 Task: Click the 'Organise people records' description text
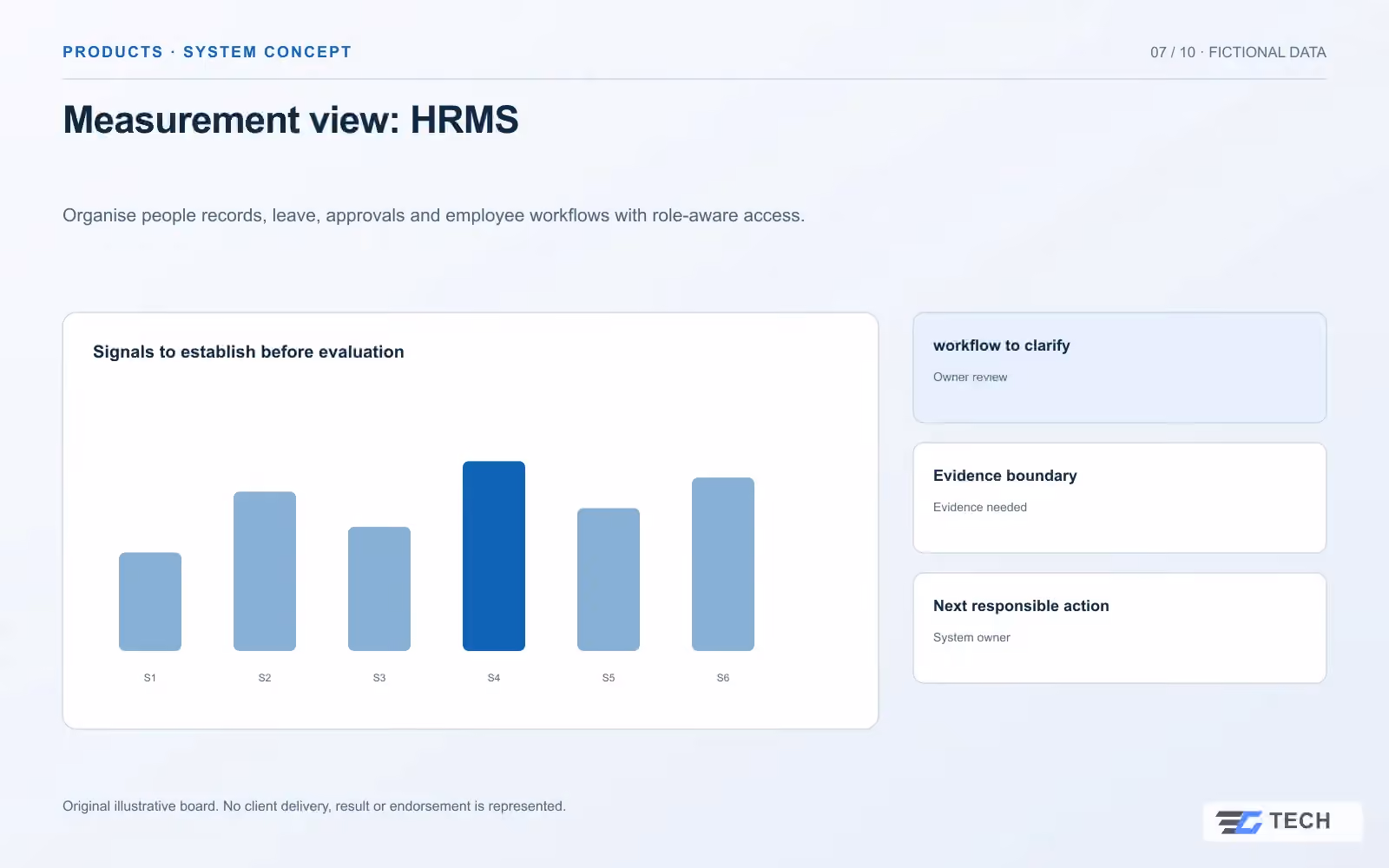tap(433, 215)
